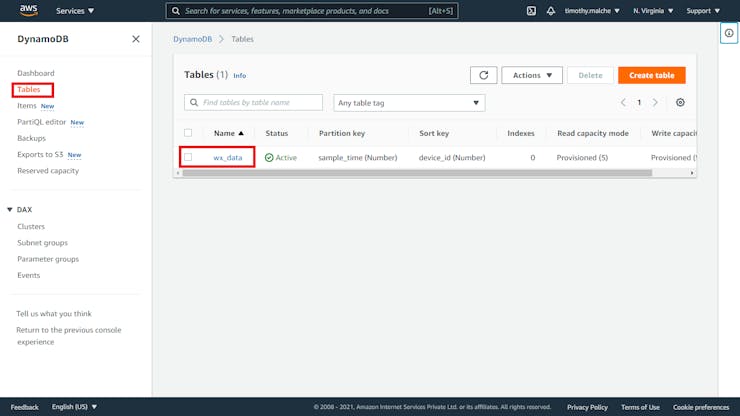The width and height of the screenshot is (740, 416).
Task: Open Dashboard in the sidebar
Action: tap(36, 73)
